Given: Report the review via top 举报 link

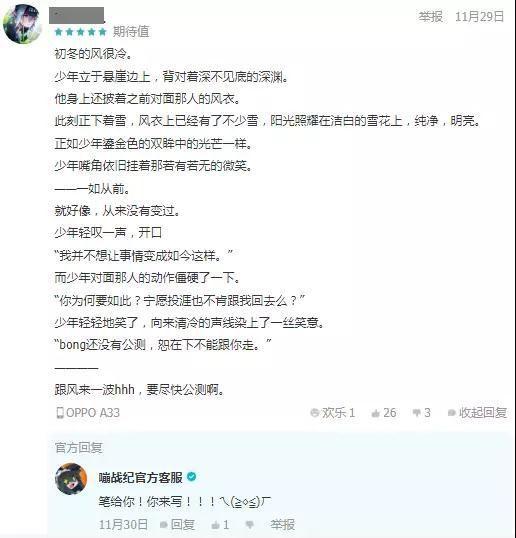Looking at the screenshot, I should [x=430, y=16].
